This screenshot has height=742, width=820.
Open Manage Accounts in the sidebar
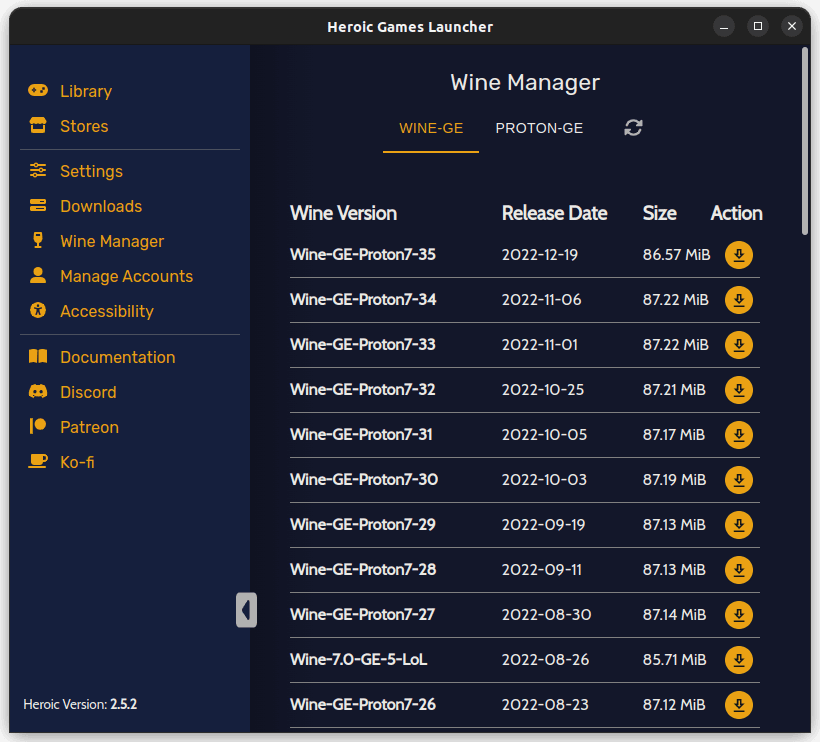(126, 276)
